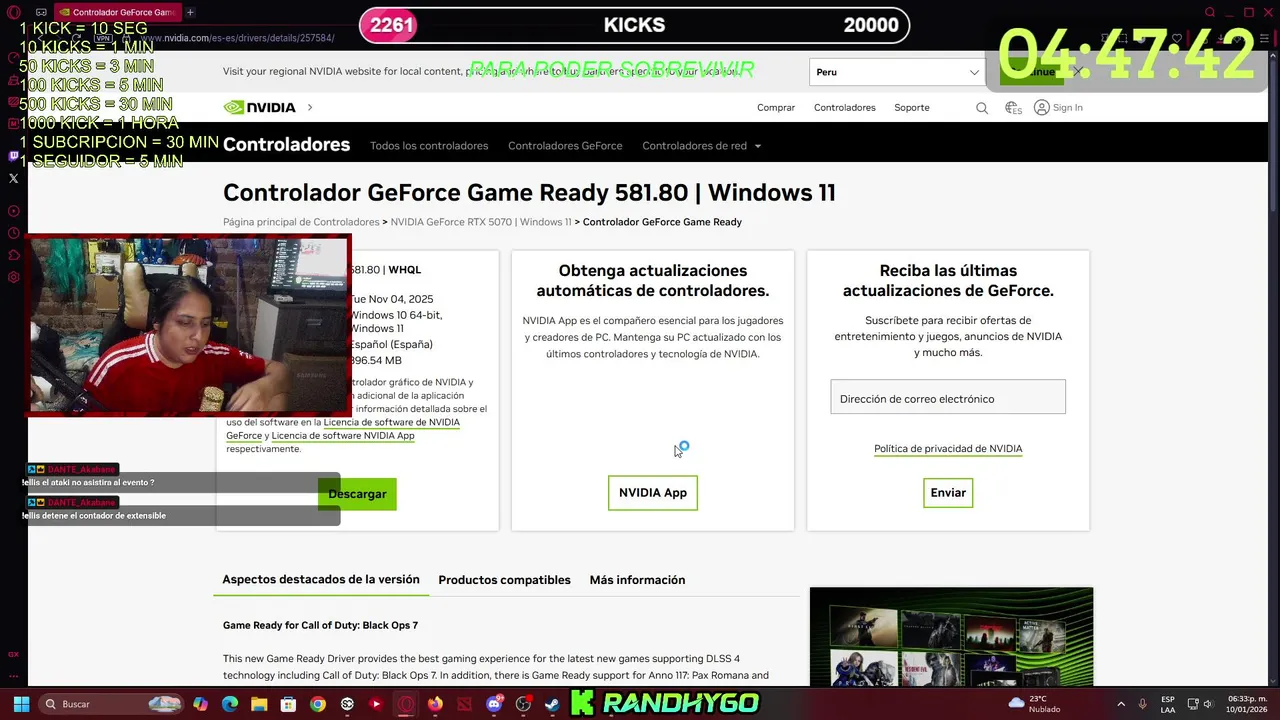Open the Opera GX taskbar icon
Viewport: 1280px width, 720px height.
point(405,704)
